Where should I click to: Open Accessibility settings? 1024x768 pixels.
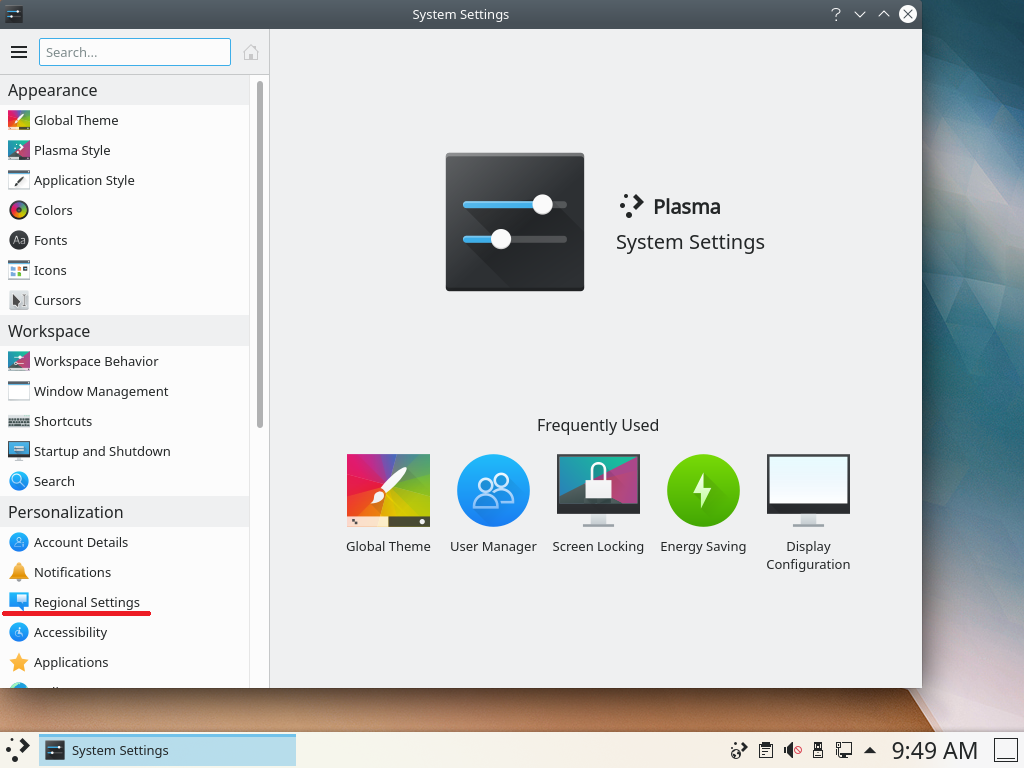[124, 632]
